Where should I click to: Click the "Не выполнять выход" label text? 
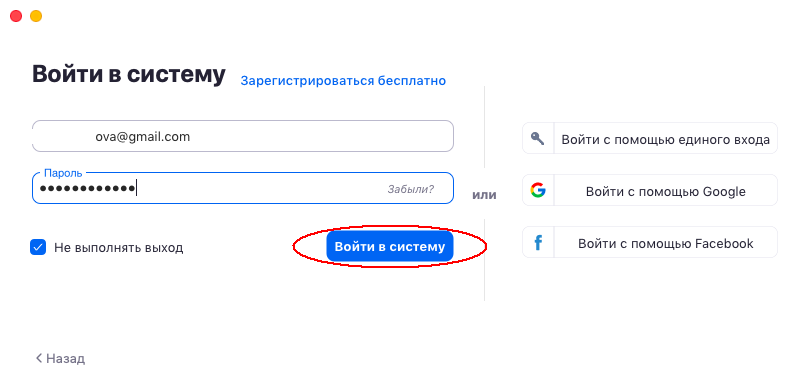point(119,248)
